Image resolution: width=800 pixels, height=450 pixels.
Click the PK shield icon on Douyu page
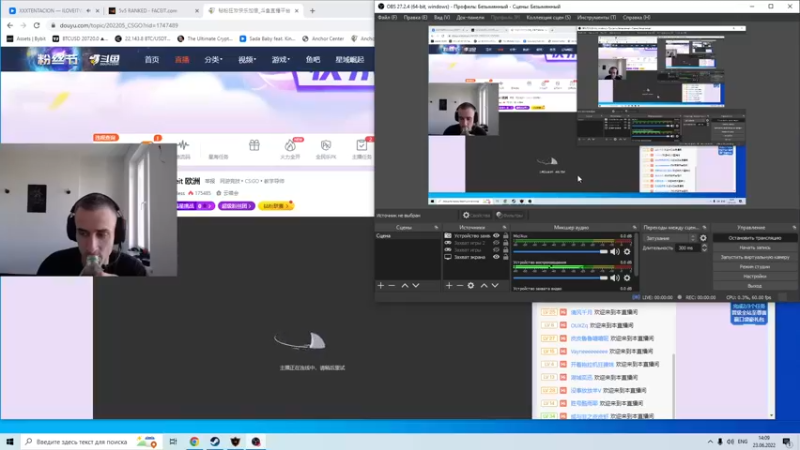326,145
